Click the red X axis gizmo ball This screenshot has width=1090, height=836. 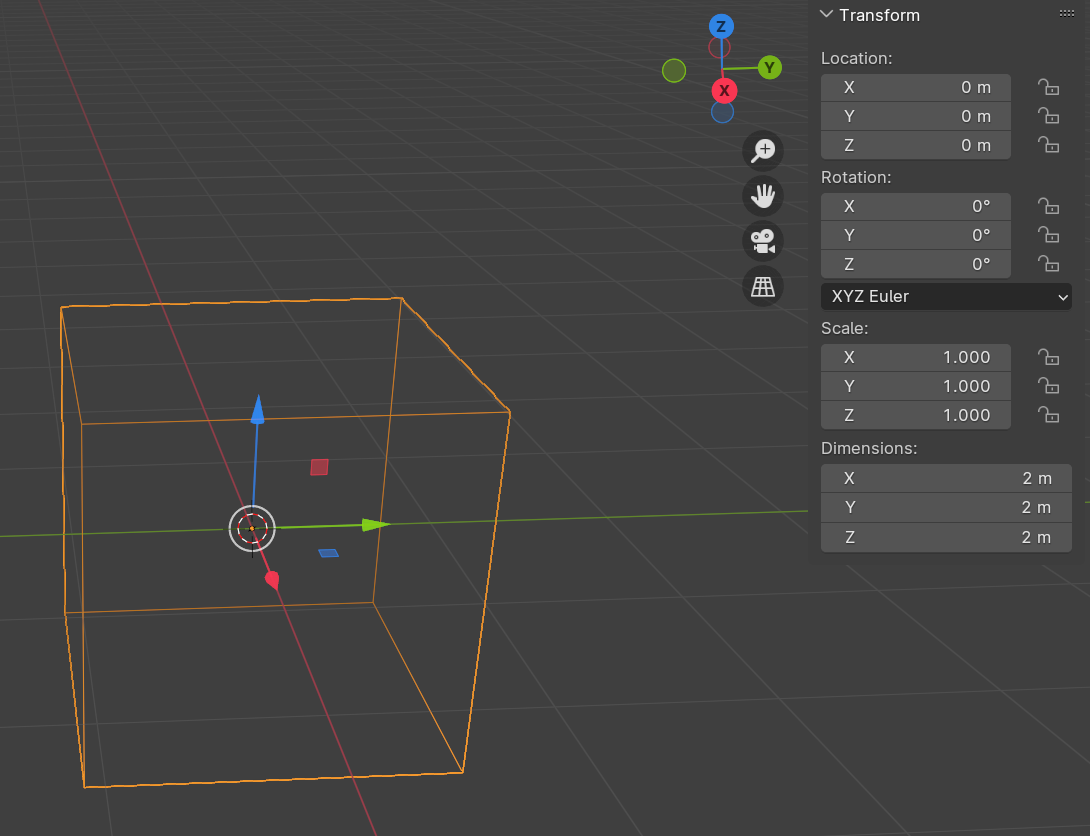tap(724, 91)
